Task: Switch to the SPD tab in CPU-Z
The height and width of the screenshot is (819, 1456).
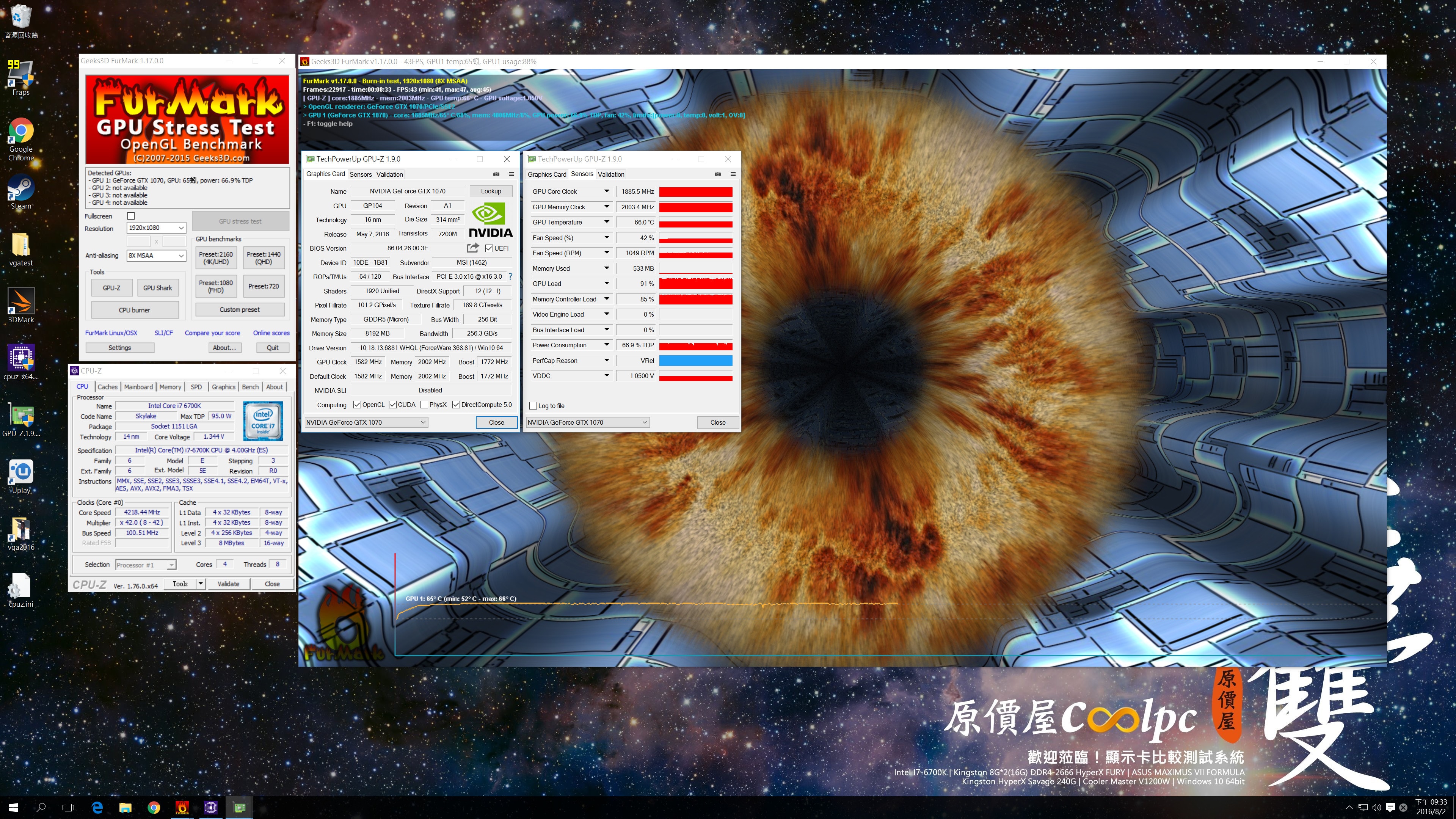Action: click(196, 387)
